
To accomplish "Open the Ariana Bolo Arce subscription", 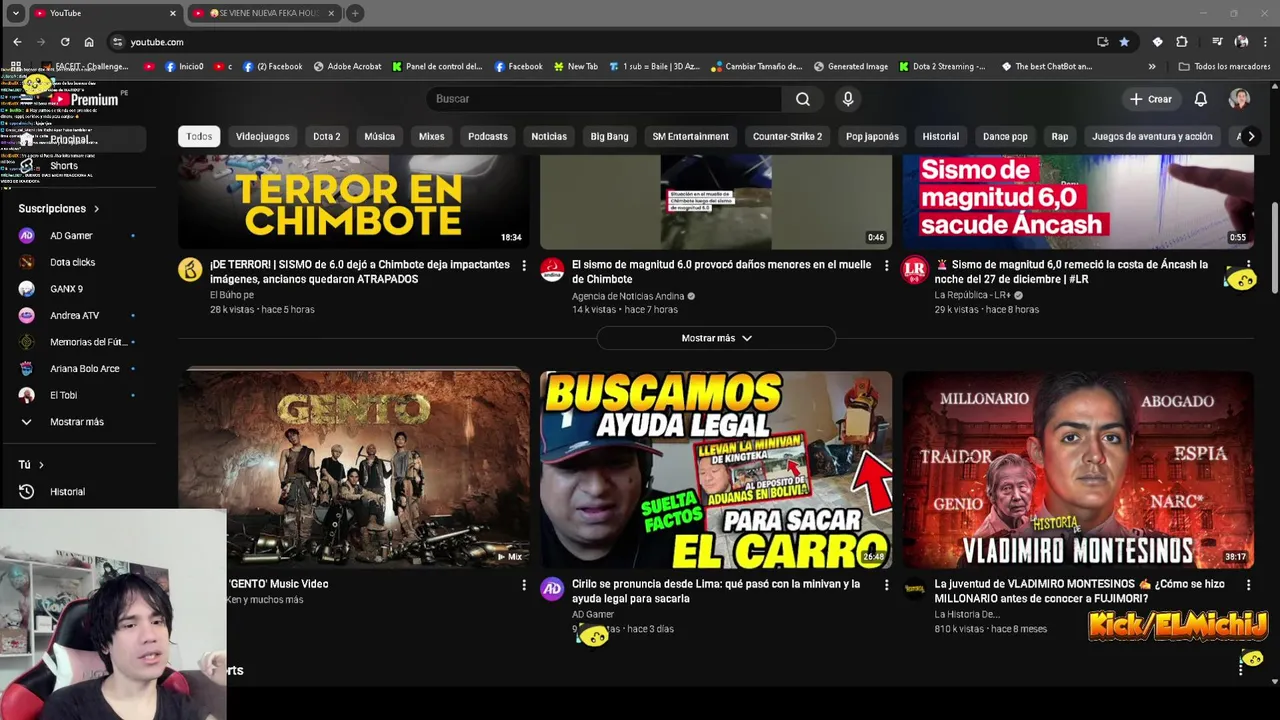I will point(78,369).
